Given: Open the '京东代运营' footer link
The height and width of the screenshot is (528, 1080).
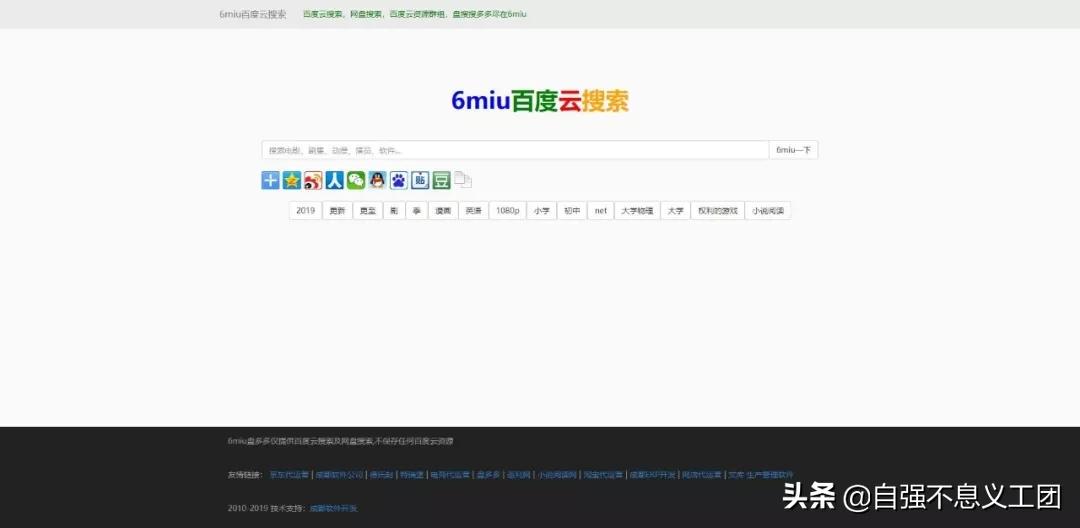Looking at the screenshot, I should [x=289, y=475].
